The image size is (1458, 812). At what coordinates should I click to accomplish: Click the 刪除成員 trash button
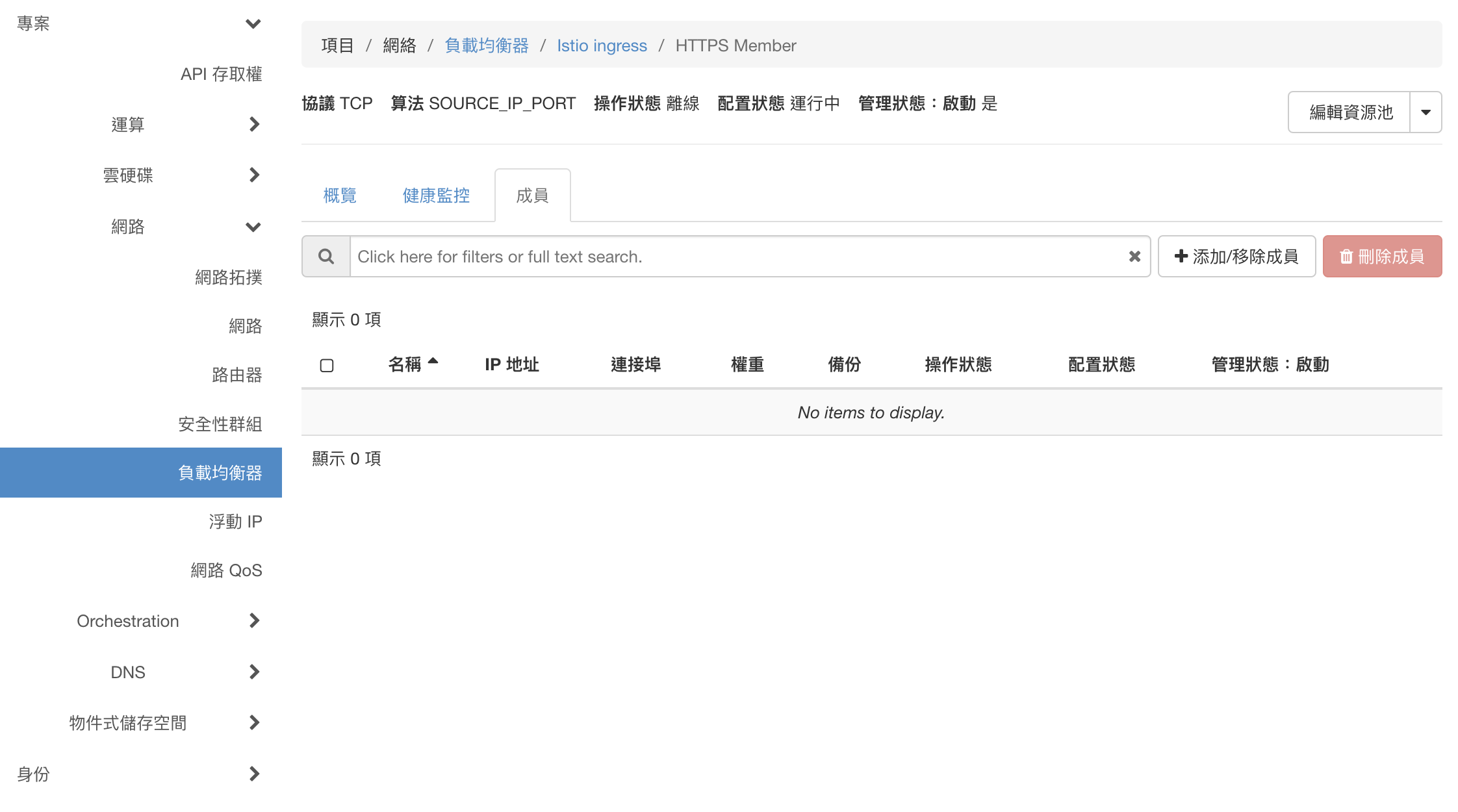tap(1382, 257)
